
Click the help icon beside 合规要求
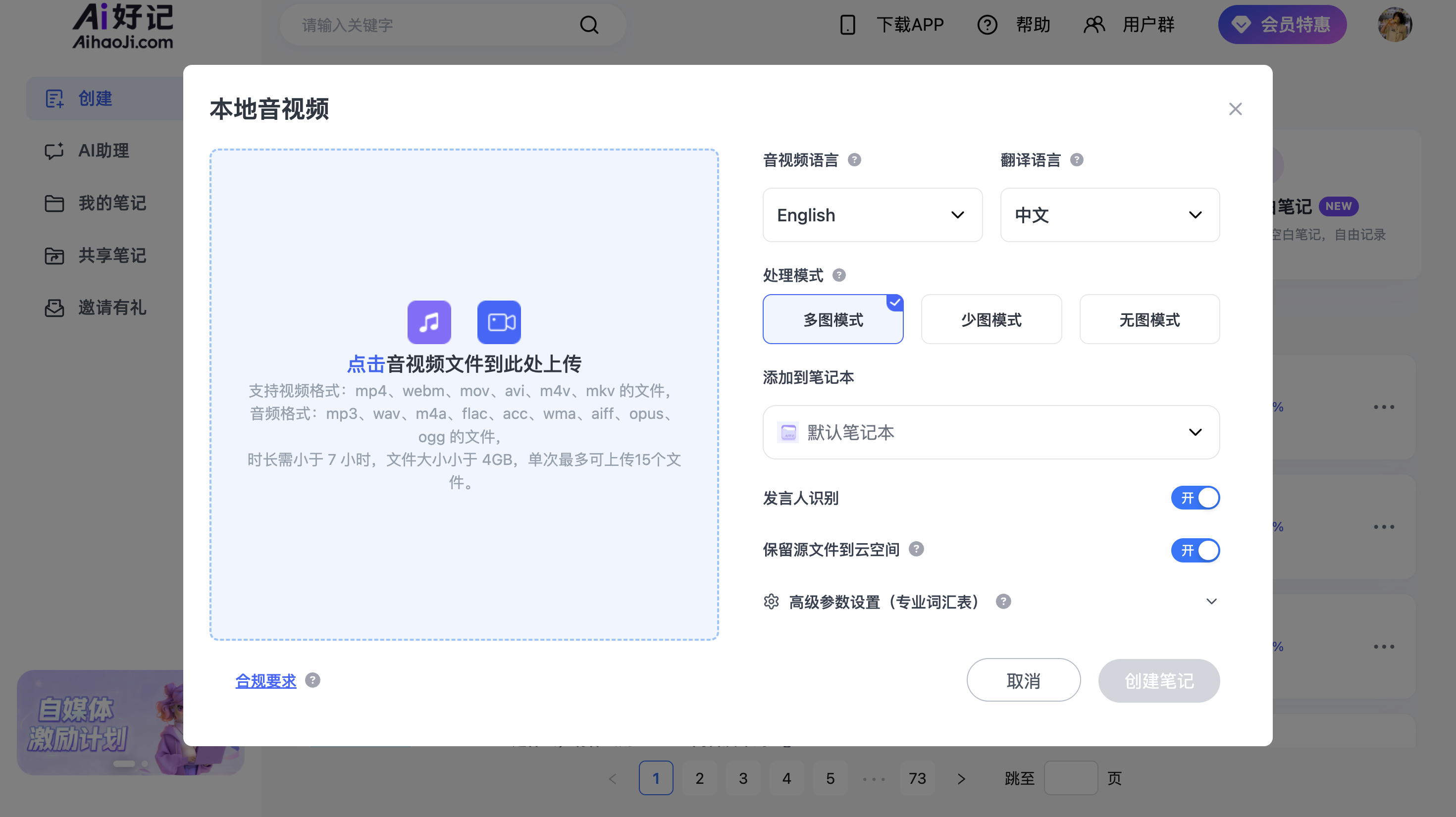[x=312, y=680]
